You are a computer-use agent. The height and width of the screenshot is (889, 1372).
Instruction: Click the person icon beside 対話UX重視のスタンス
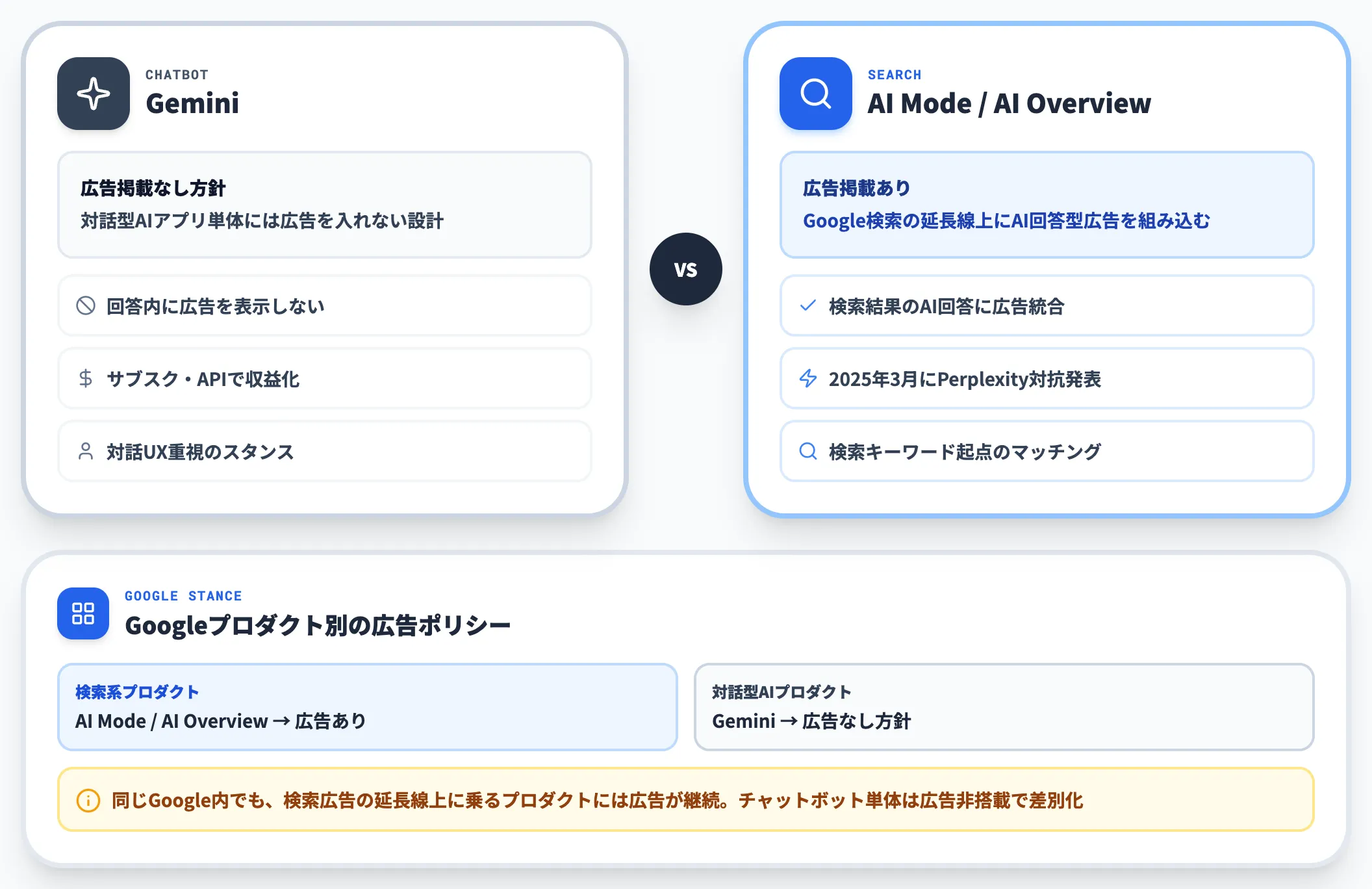point(86,451)
